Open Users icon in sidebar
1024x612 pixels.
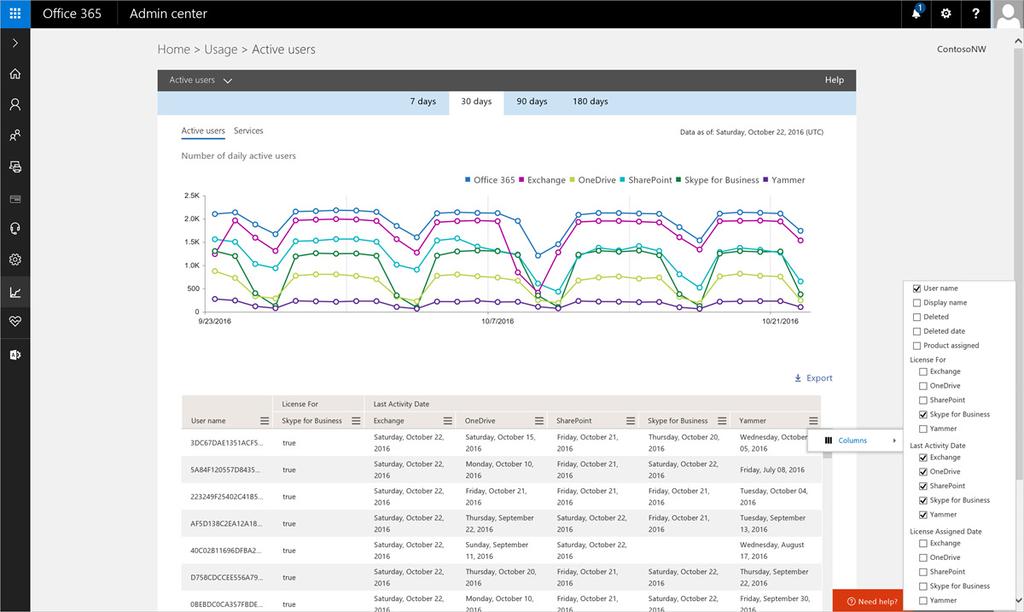[x=15, y=105]
